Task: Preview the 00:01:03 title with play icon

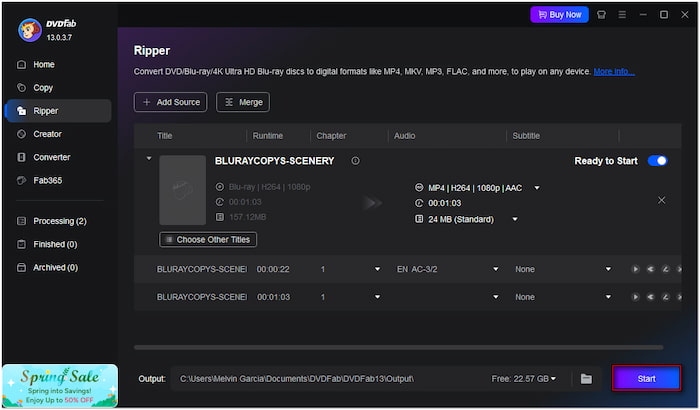Action: pos(635,297)
